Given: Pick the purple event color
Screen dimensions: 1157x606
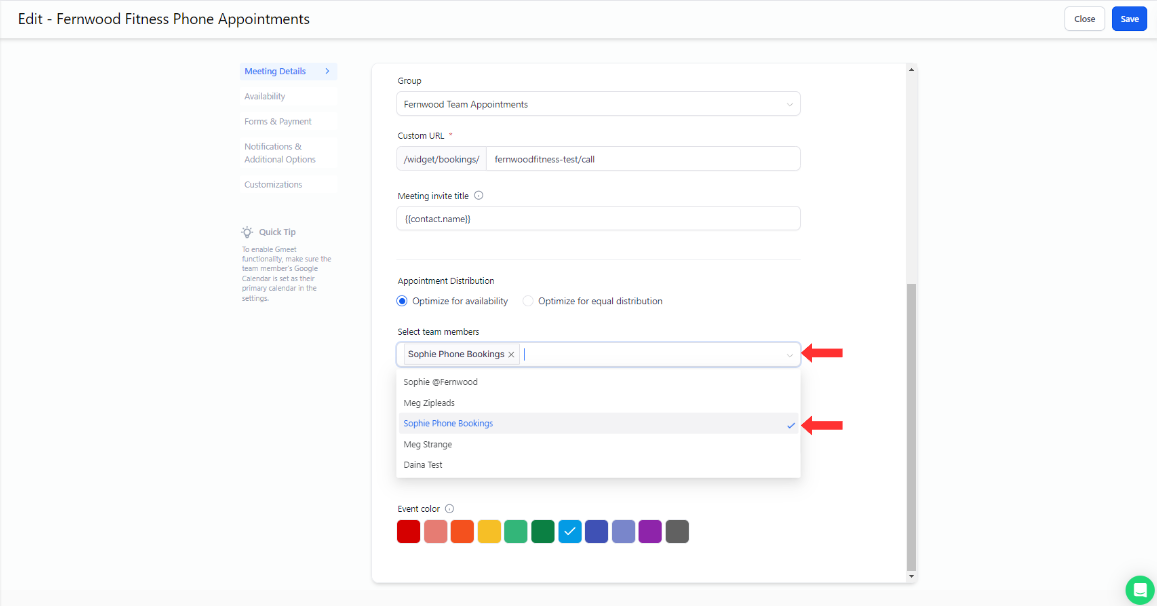Looking at the screenshot, I should (x=650, y=531).
